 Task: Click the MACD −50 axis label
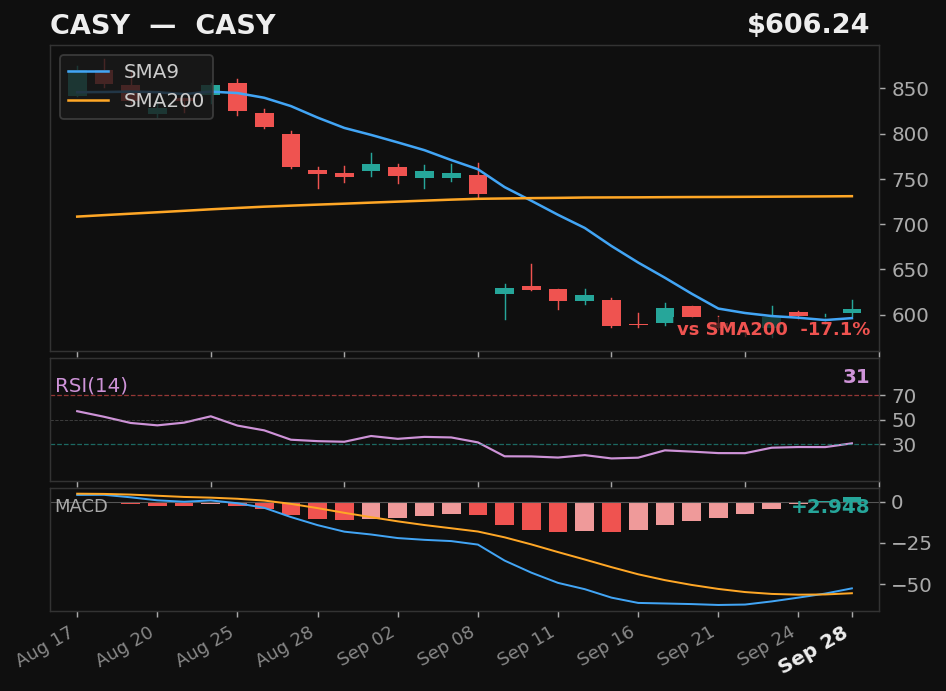(910, 585)
